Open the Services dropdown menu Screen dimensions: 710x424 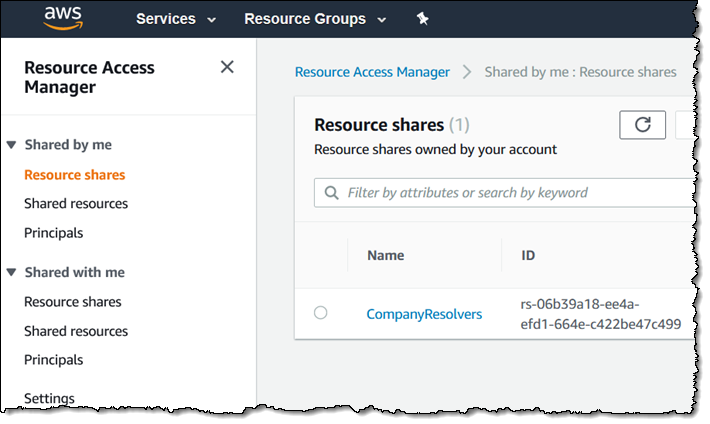[x=176, y=19]
